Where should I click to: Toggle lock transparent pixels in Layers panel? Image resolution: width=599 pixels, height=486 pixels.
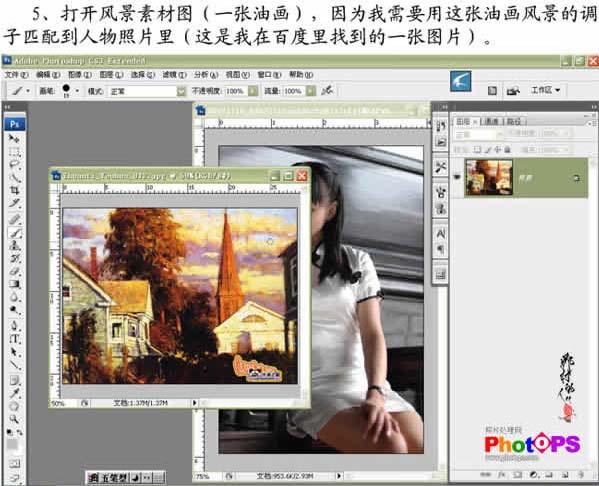point(477,149)
